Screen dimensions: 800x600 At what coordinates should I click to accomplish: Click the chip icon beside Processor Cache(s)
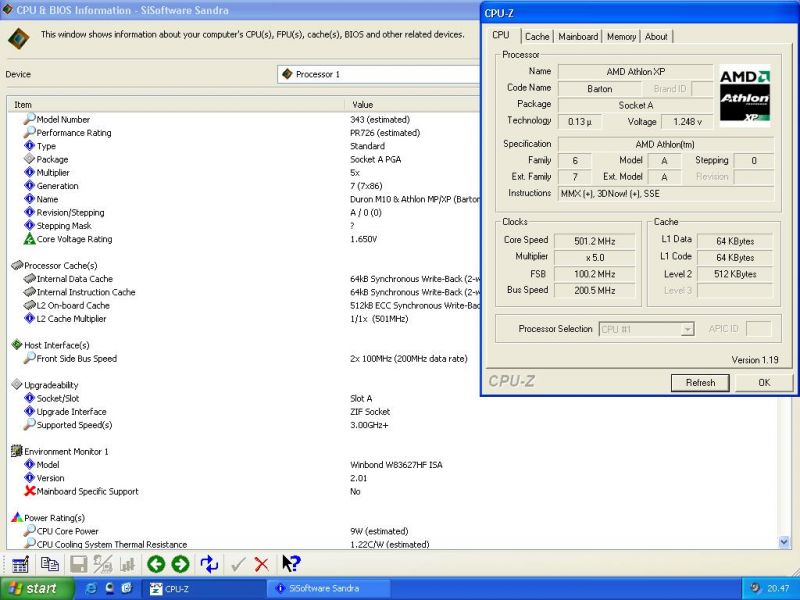tap(17, 265)
